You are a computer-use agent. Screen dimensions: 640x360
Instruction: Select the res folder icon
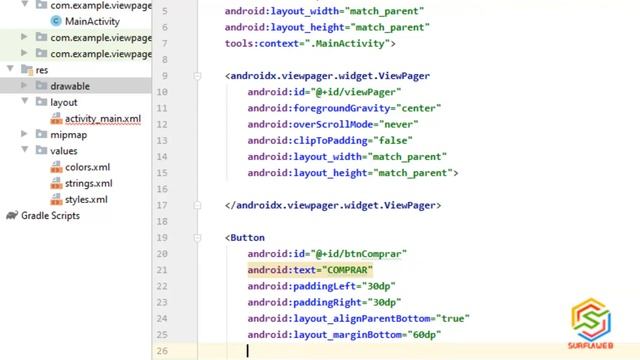[27, 69]
